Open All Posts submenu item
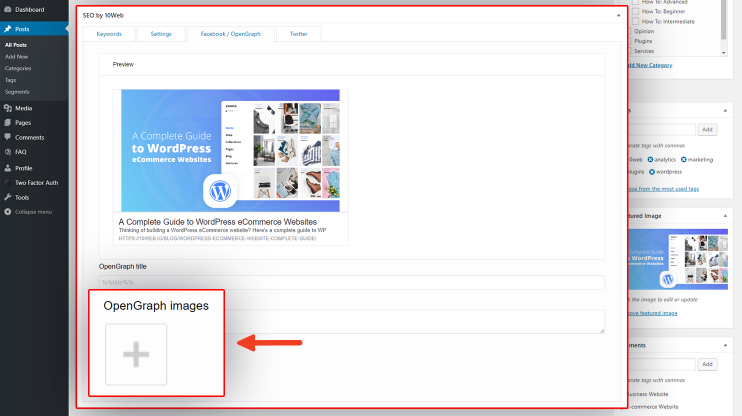 tap(16, 45)
